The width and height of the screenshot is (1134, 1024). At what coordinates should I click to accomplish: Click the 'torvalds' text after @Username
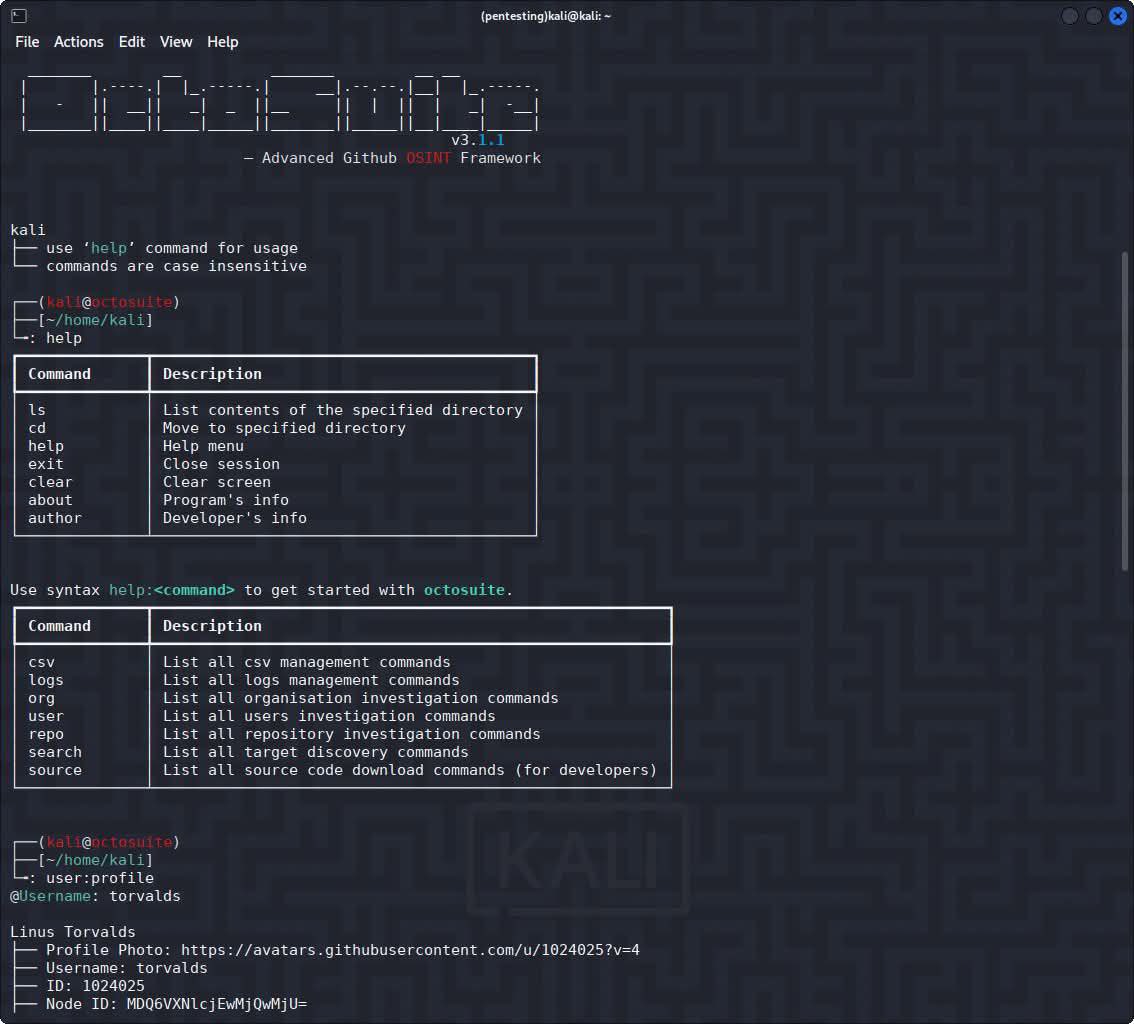click(x=145, y=896)
